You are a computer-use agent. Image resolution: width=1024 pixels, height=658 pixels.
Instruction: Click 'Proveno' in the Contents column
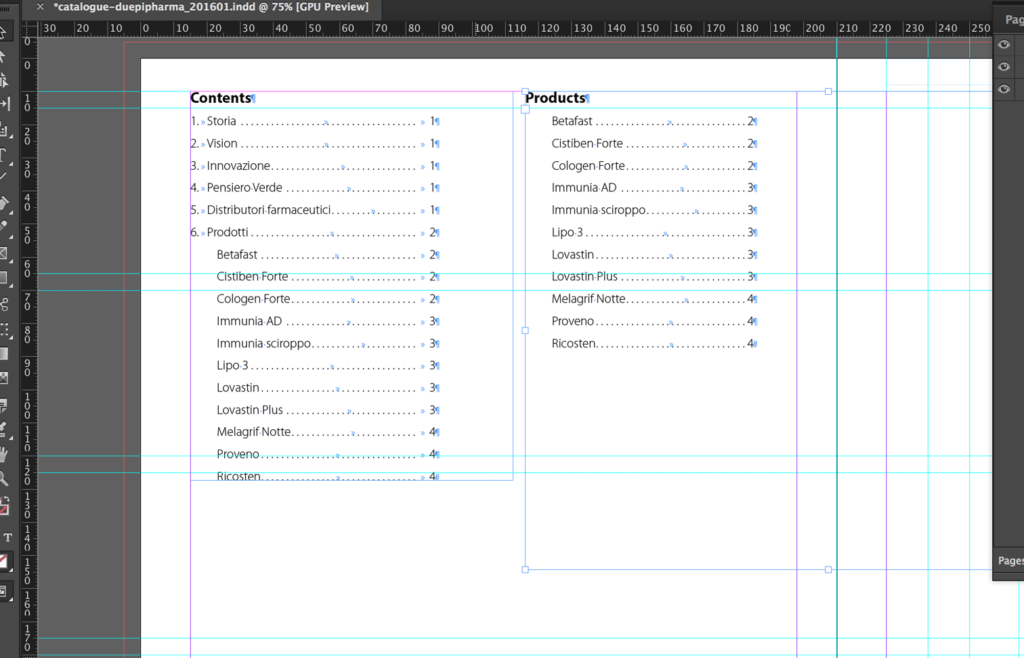238,454
